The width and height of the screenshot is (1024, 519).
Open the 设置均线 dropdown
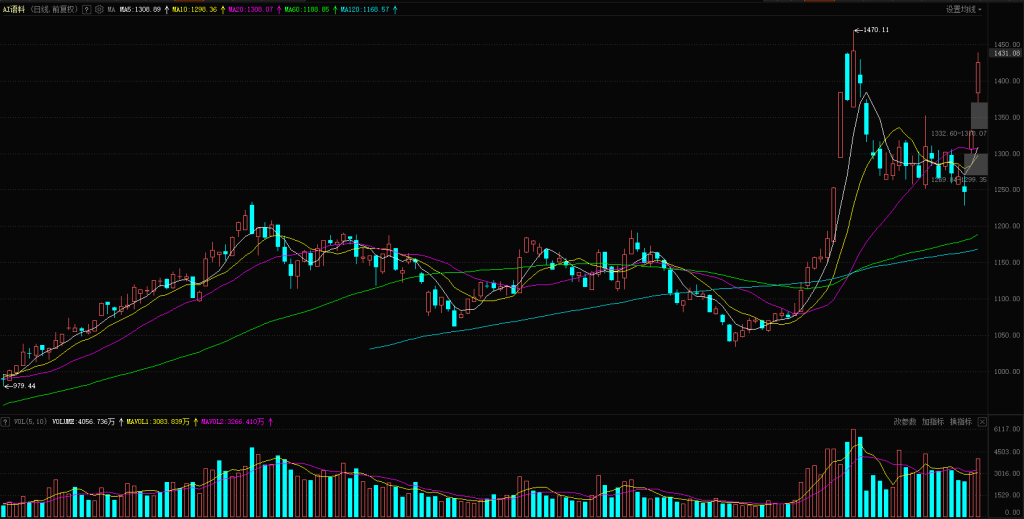click(964, 9)
